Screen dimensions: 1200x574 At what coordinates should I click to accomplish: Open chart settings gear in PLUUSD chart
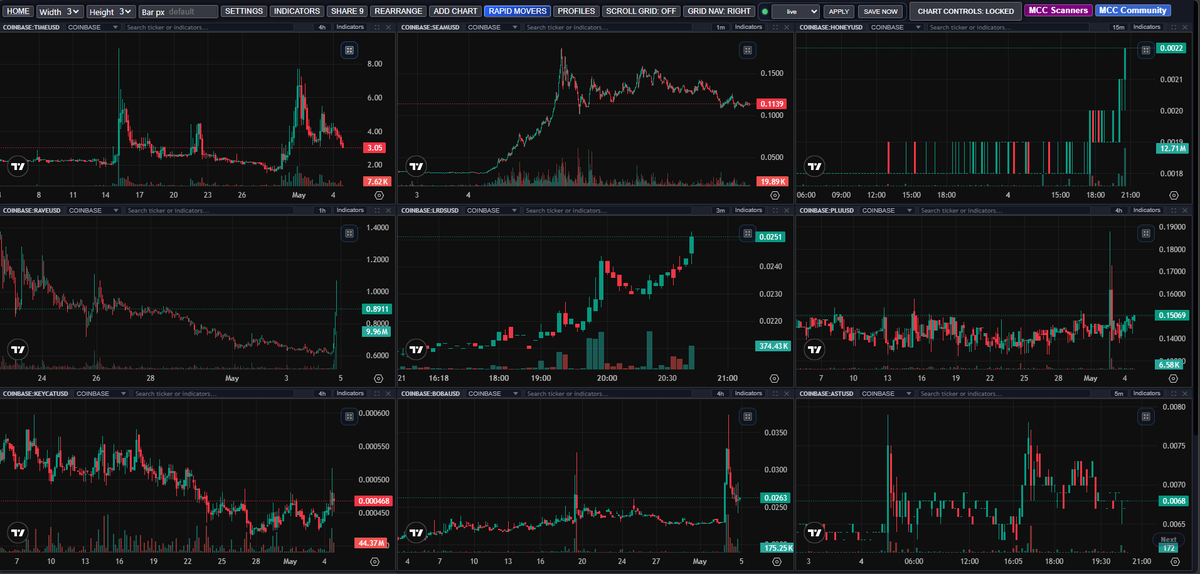click(1175, 379)
